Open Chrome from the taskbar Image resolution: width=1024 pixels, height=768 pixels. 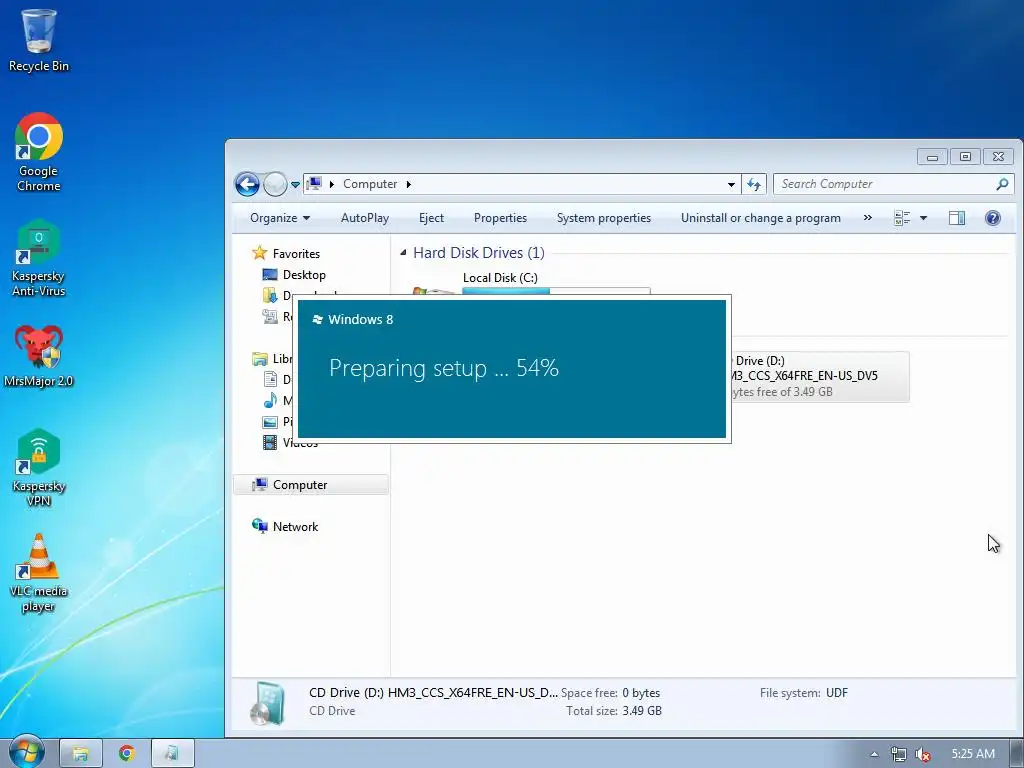[x=127, y=753]
